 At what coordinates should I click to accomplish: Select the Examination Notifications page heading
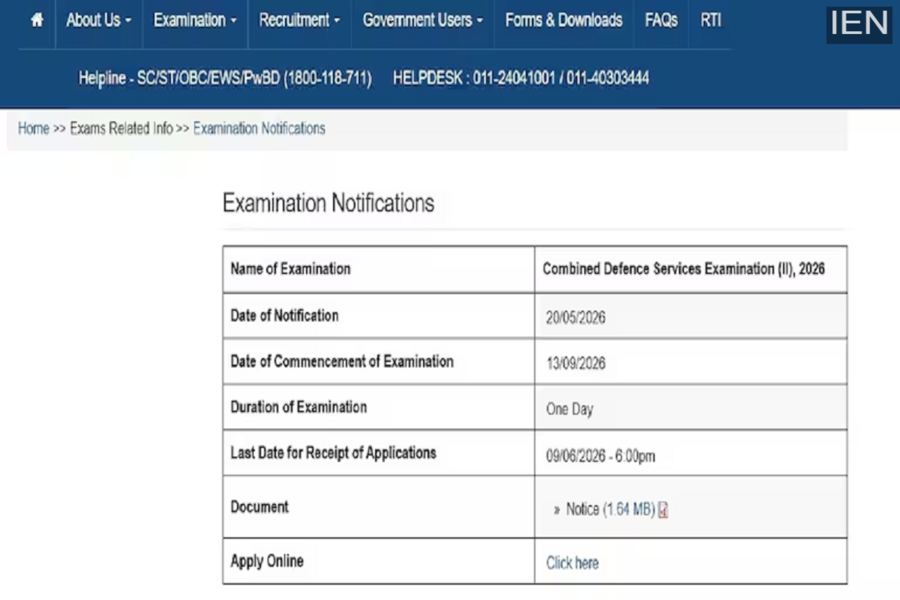328,203
